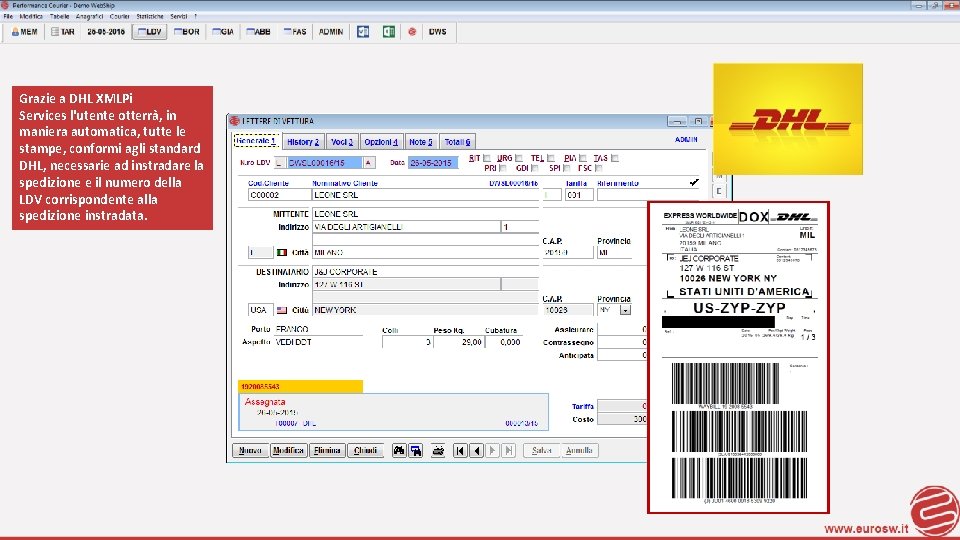The width and height of the screenshot is (960, 540).
Task: Switch to the History 2 tab
Action: click(x=303, y=142)
